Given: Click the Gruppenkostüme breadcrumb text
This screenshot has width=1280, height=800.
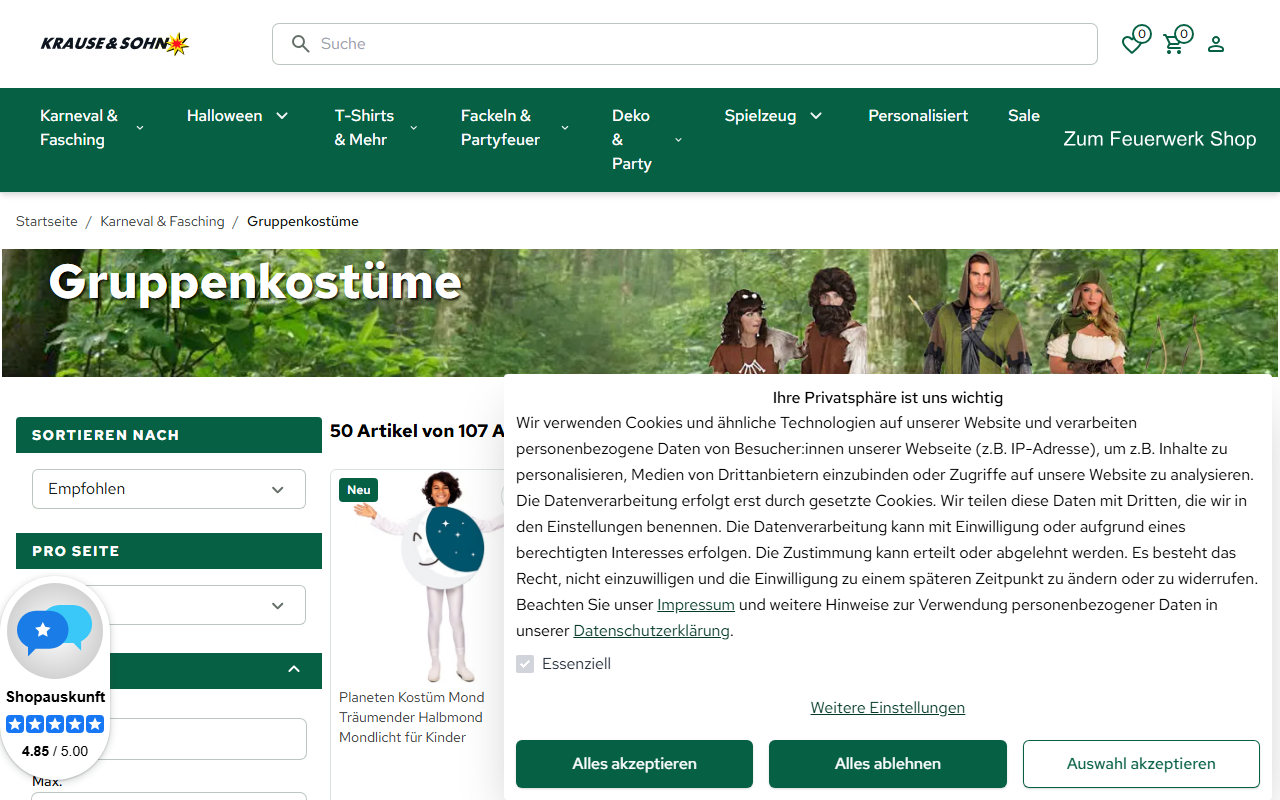Looking at the screenshot, I should point(303,221).
